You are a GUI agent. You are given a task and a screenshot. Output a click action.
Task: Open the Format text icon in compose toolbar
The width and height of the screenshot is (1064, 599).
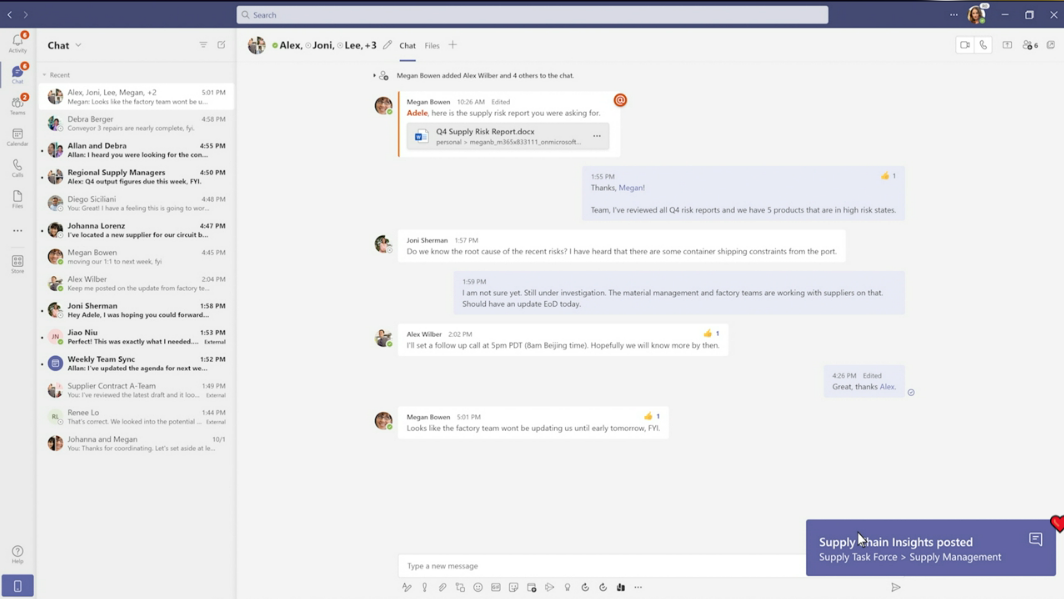tap(406, 587)
